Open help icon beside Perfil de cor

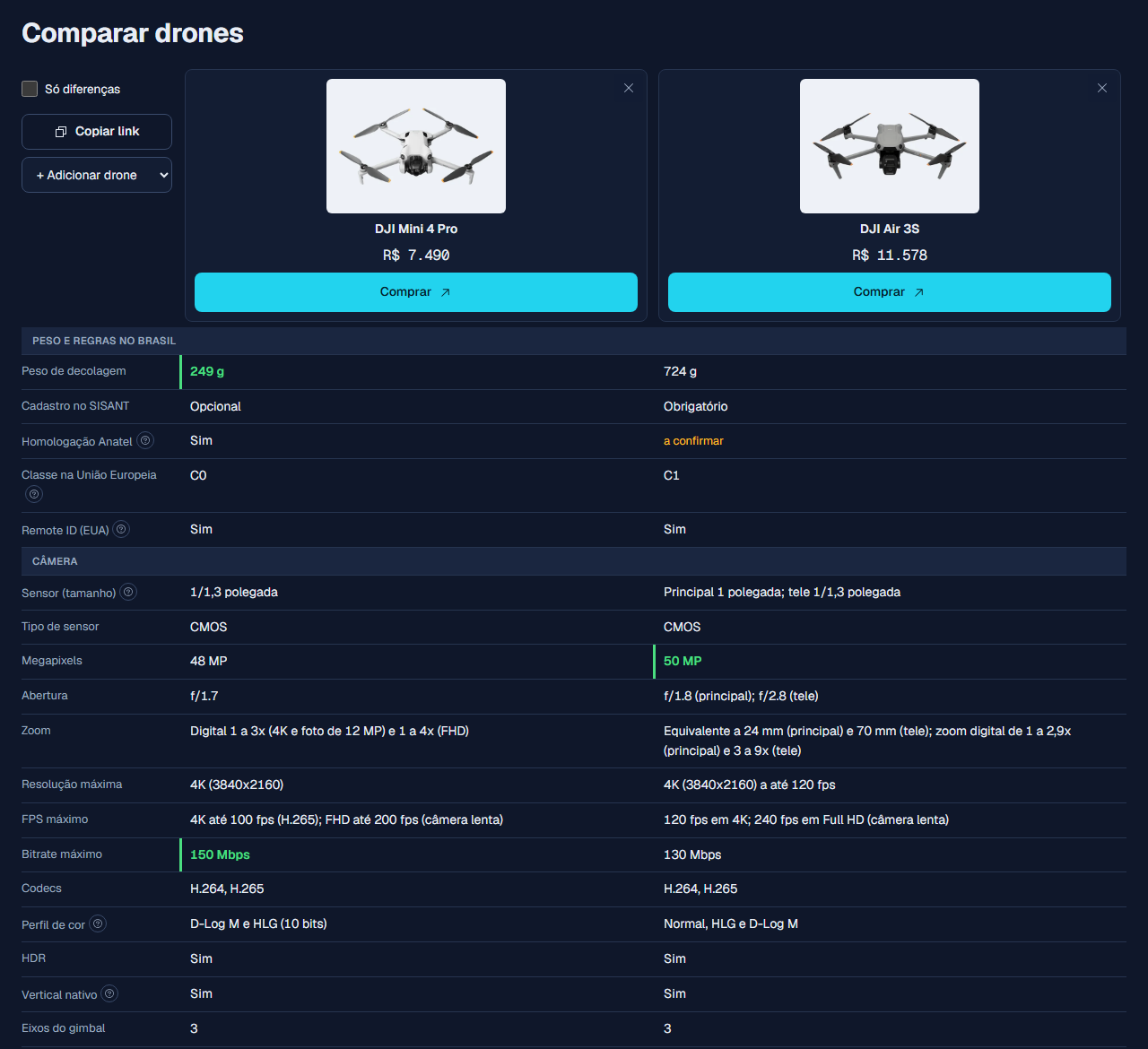[98, 923]
